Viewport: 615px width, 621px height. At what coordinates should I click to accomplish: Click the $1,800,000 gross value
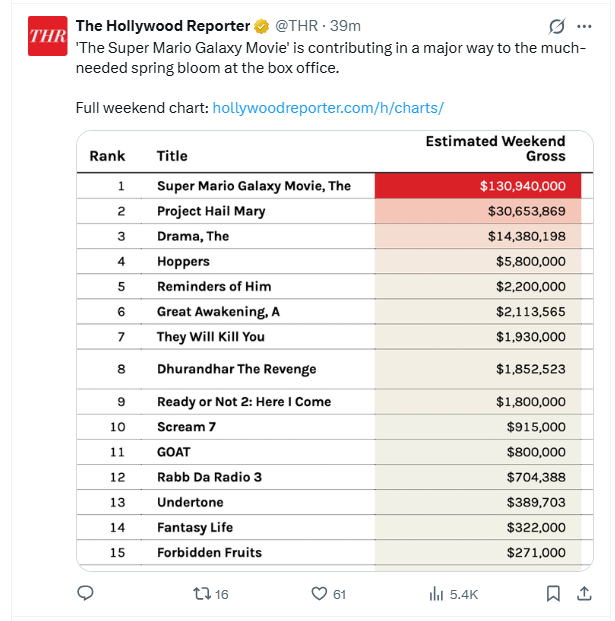coord(531,402)
